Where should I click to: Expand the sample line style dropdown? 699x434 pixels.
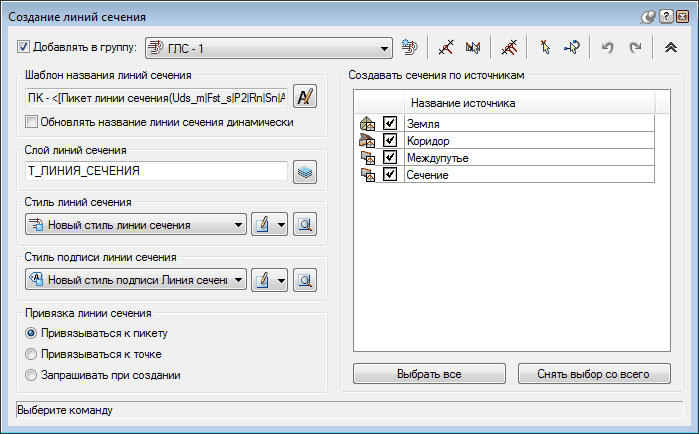[x=238, y=225]
